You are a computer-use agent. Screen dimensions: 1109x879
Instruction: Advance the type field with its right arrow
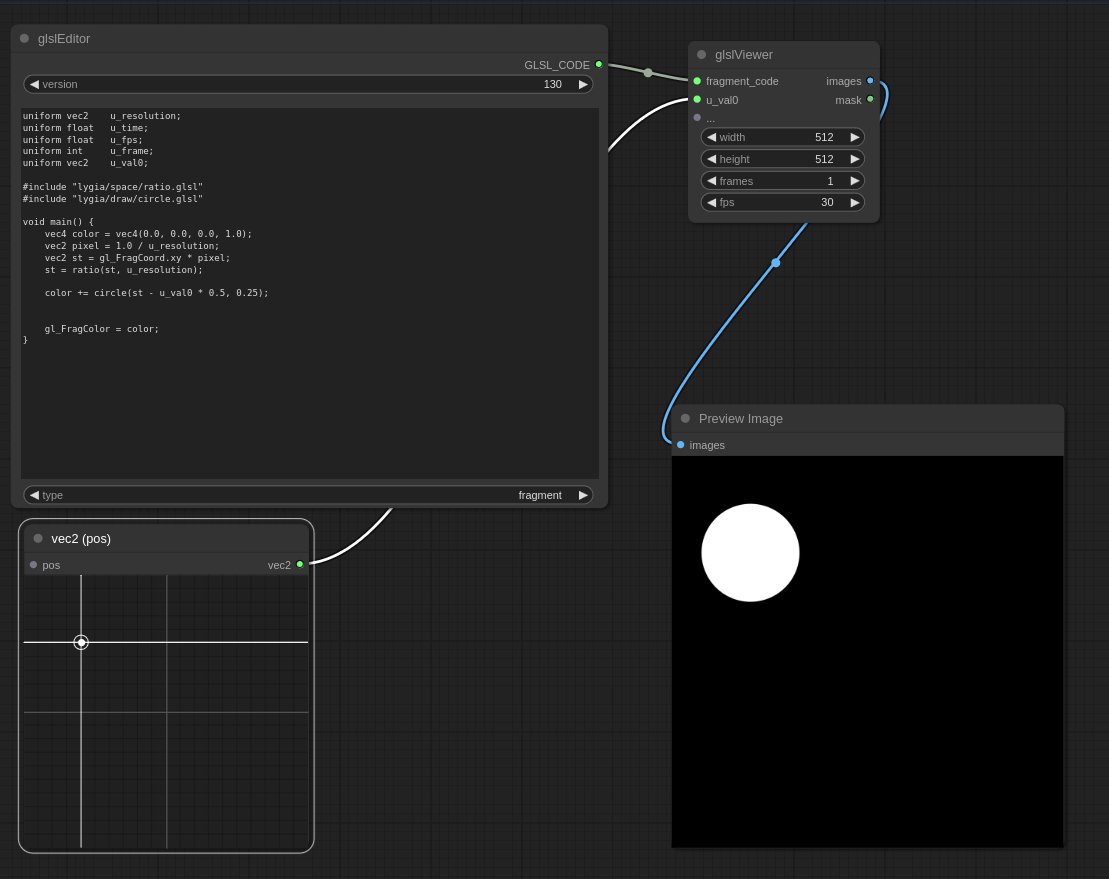point(582,494)
